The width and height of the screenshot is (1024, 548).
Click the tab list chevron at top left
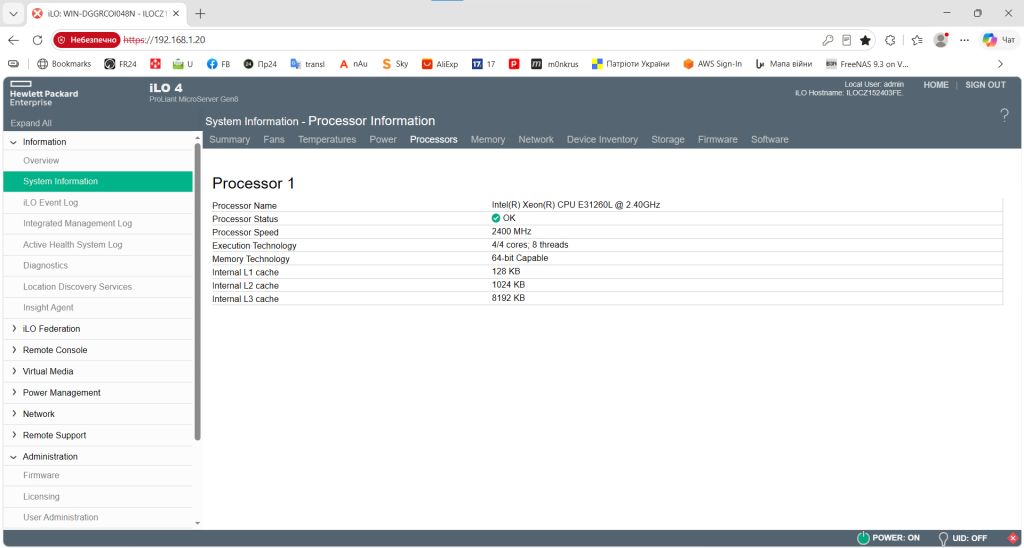pos(13,13)
